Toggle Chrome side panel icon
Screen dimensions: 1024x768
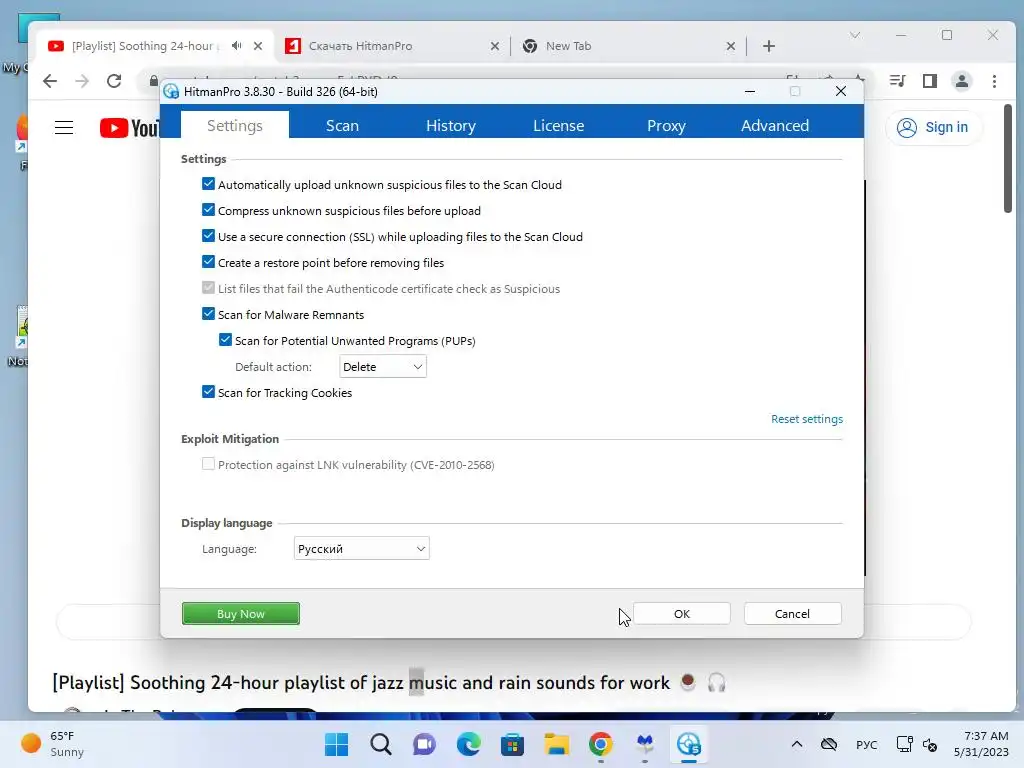[929, 81]
